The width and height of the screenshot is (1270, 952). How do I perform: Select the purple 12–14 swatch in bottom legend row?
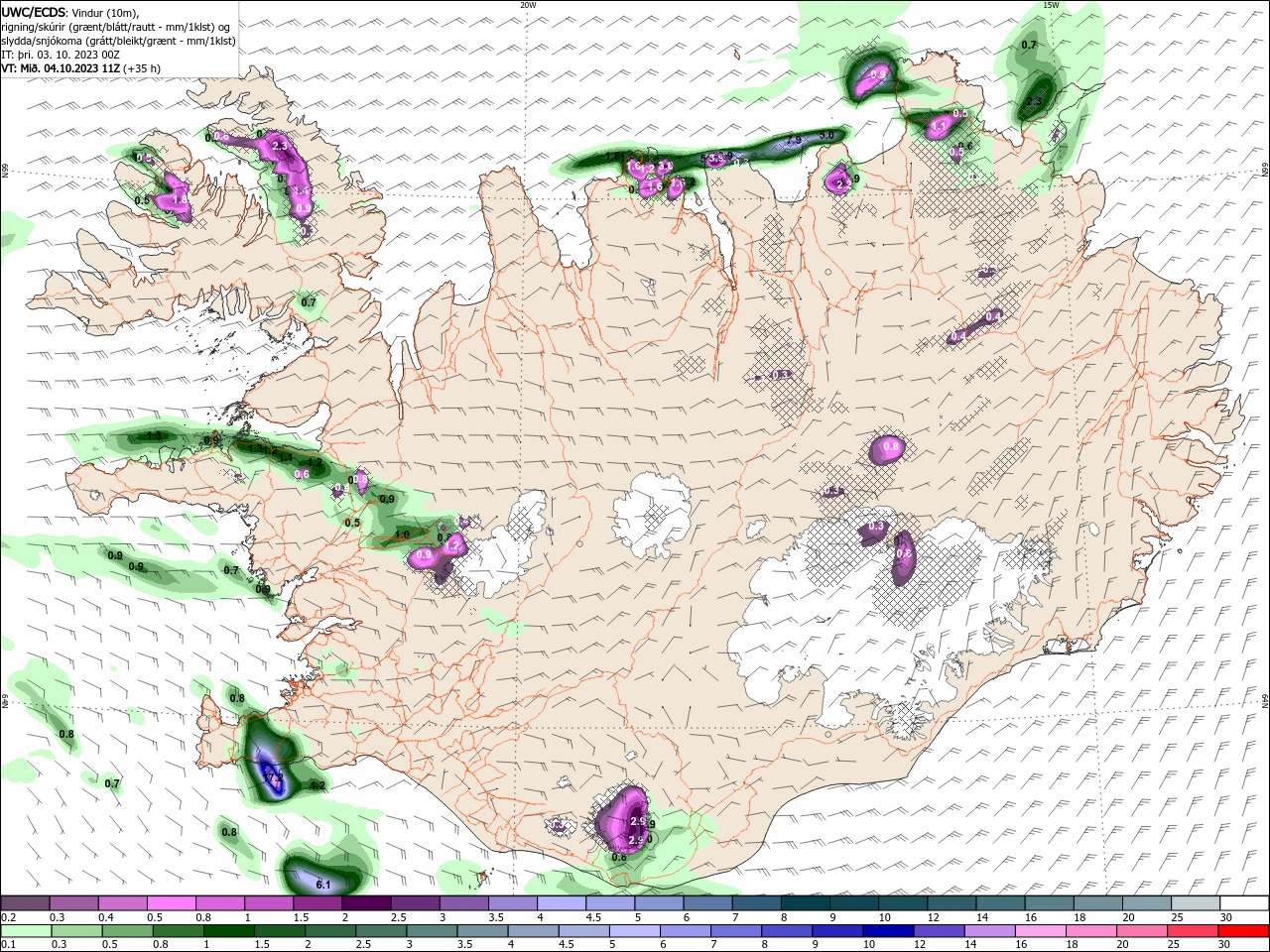(x=939, y=930)
